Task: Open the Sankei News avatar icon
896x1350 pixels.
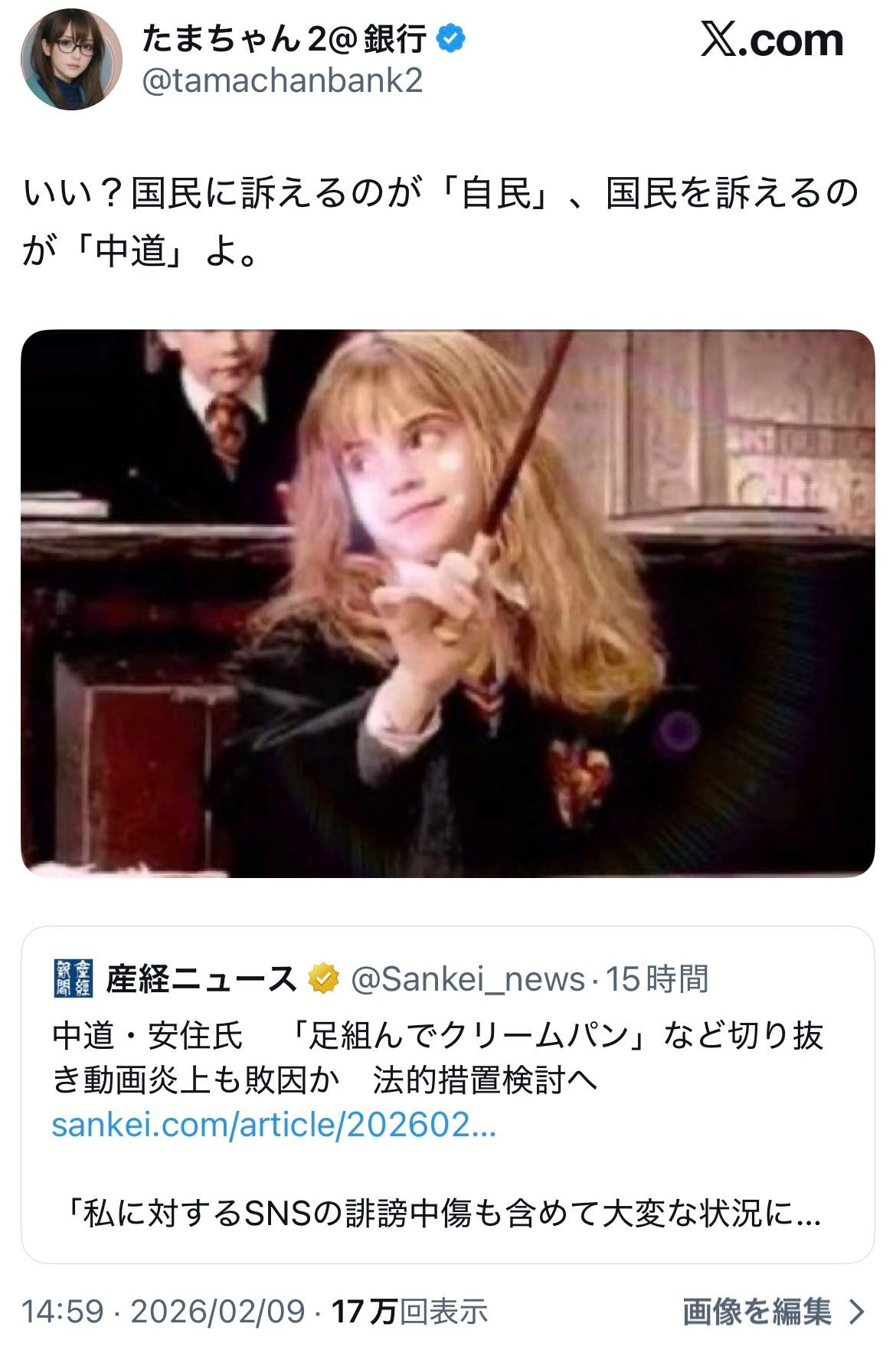Action: [x=73, y=978]
